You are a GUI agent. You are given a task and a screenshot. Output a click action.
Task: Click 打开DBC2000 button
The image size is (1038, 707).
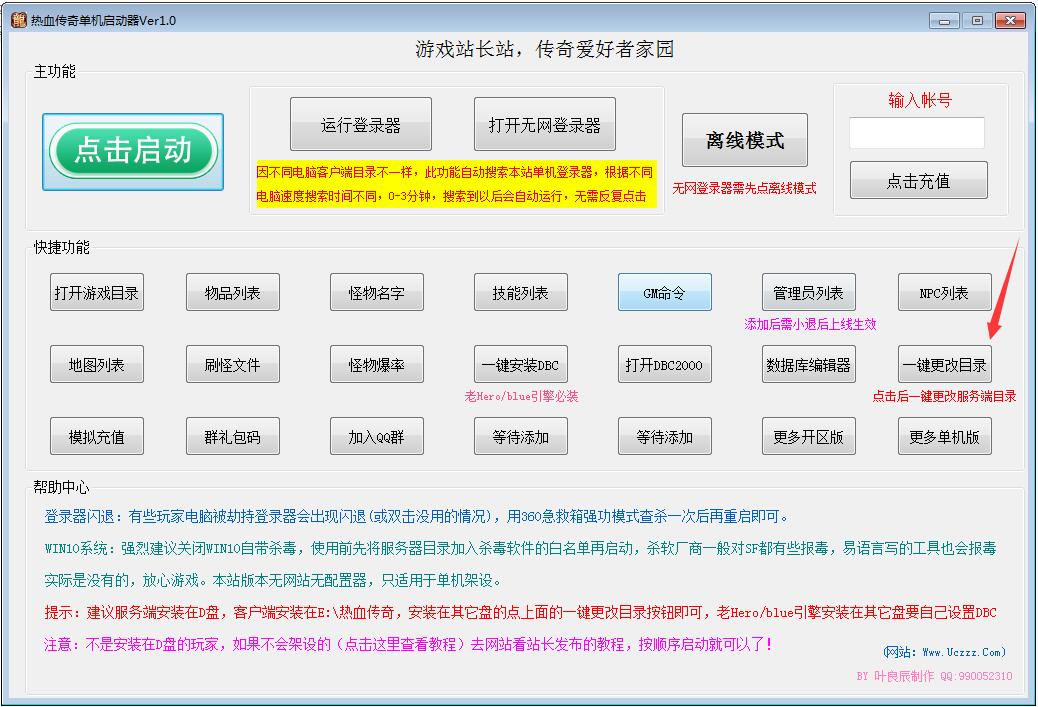pyautogui.click(x=665, y=364)
